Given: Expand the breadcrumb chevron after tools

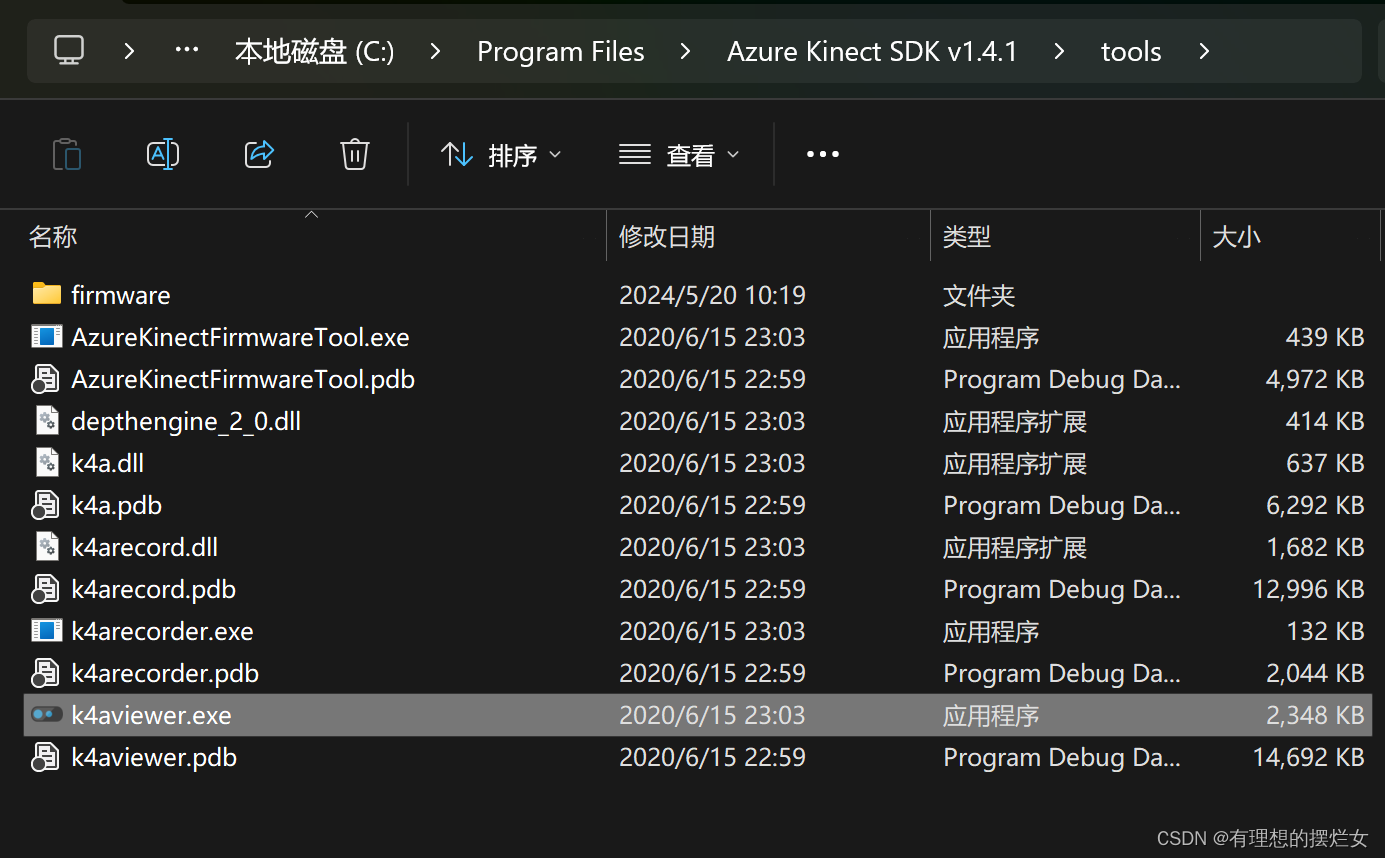Looking at the screenshot, I should coord(1204,51).
